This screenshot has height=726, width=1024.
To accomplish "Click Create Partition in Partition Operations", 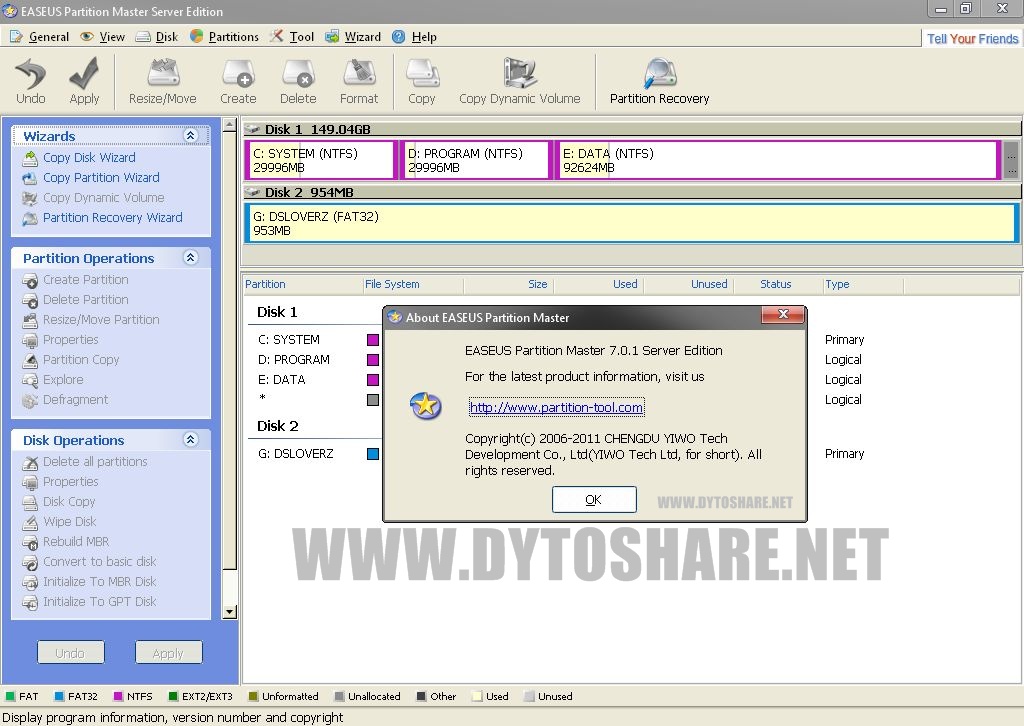I will pos(75,279).
